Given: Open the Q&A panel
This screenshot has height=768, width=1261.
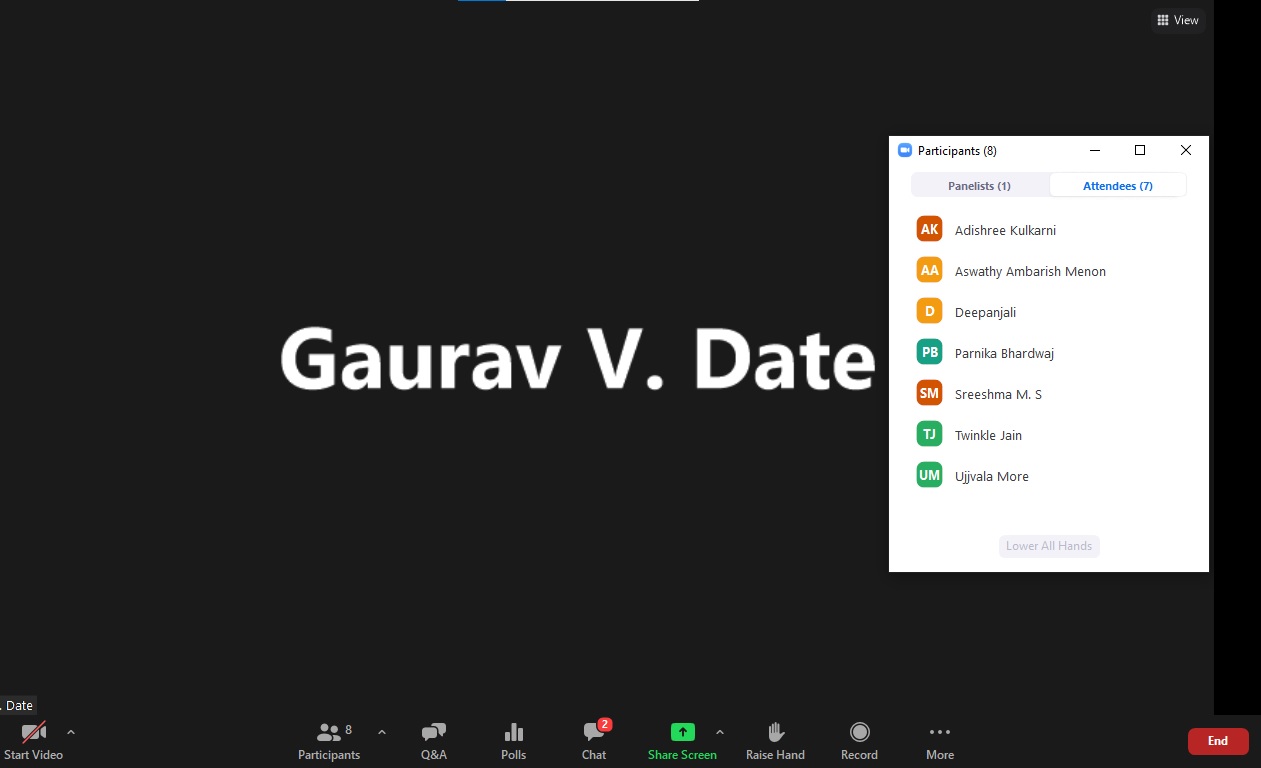Looking at the screenshot, I should (x=433, y=740).
